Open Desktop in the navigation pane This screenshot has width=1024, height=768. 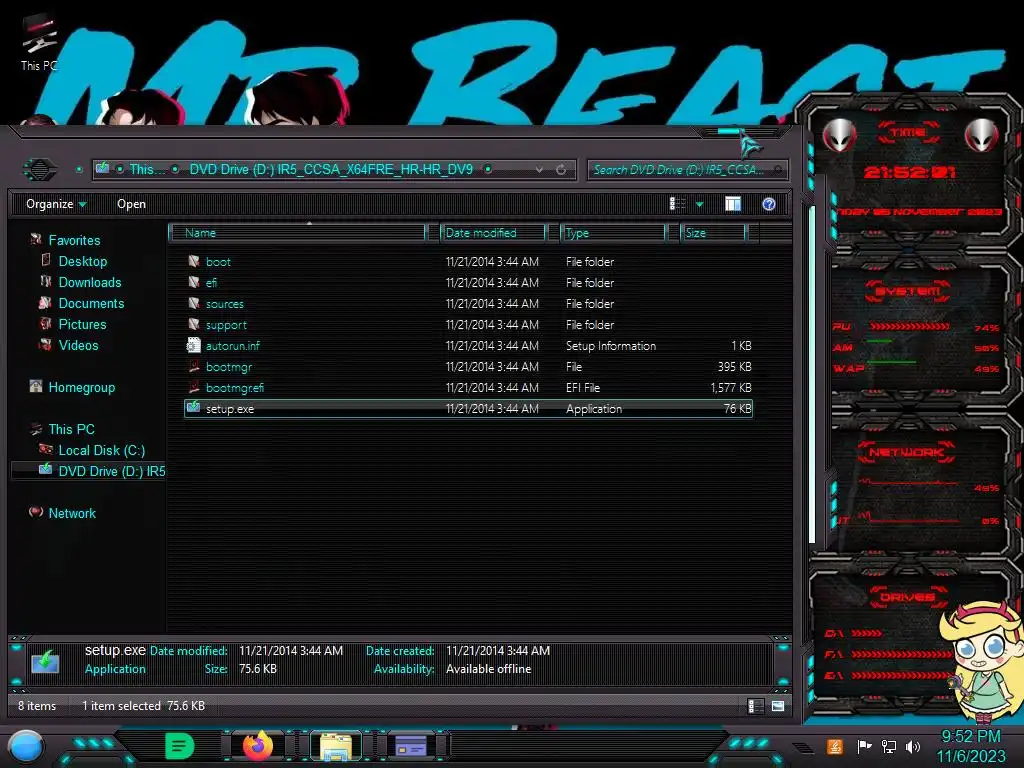pyautogui.click(x=83, y=261)
